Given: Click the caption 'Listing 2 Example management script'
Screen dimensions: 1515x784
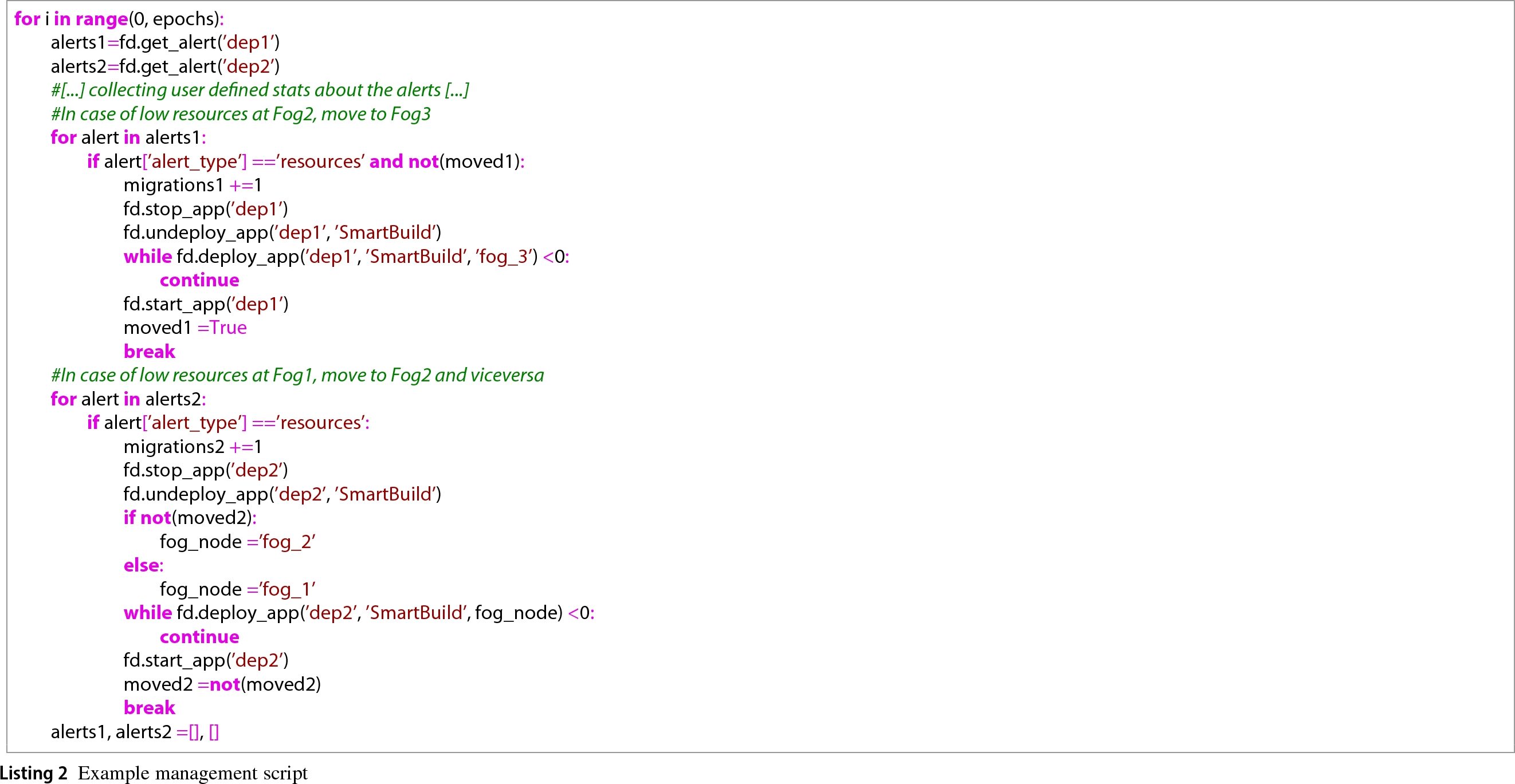Looking at the screenshot, I should coord(154,773).
